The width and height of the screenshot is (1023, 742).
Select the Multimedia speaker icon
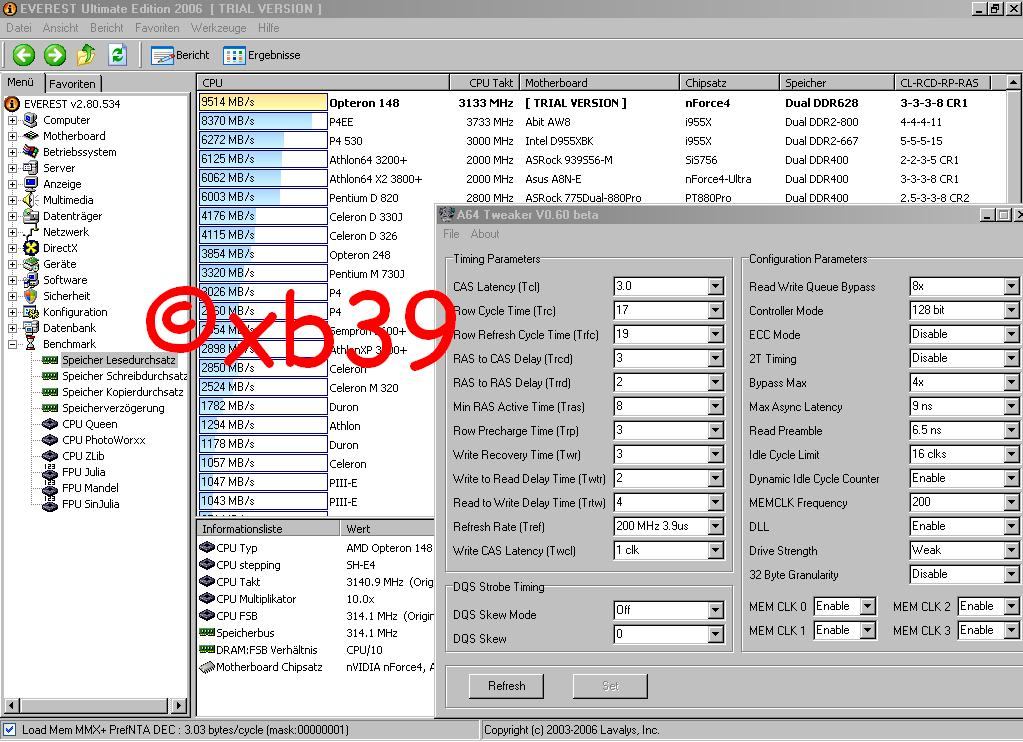31,200
